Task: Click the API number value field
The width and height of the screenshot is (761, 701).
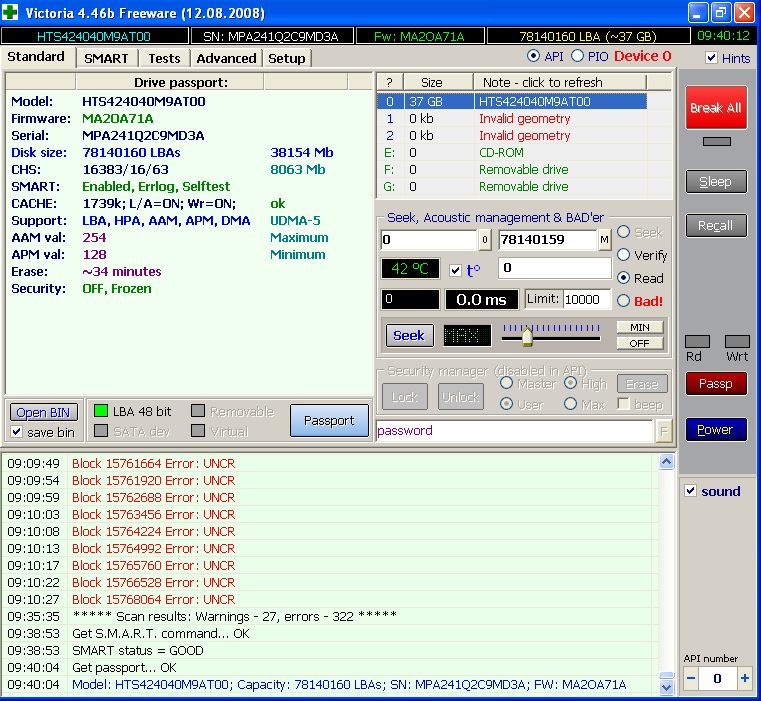Action: point(717,678)
